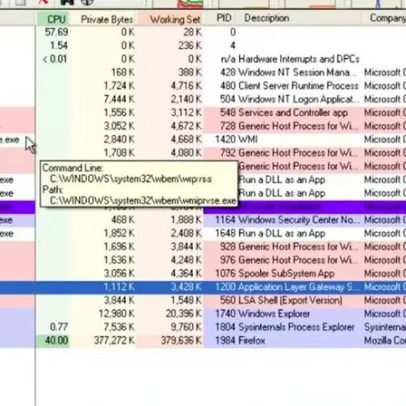Viewport: 406px width, 406px height.
Task: Select the Firefox process row
Action: point(203,341)
